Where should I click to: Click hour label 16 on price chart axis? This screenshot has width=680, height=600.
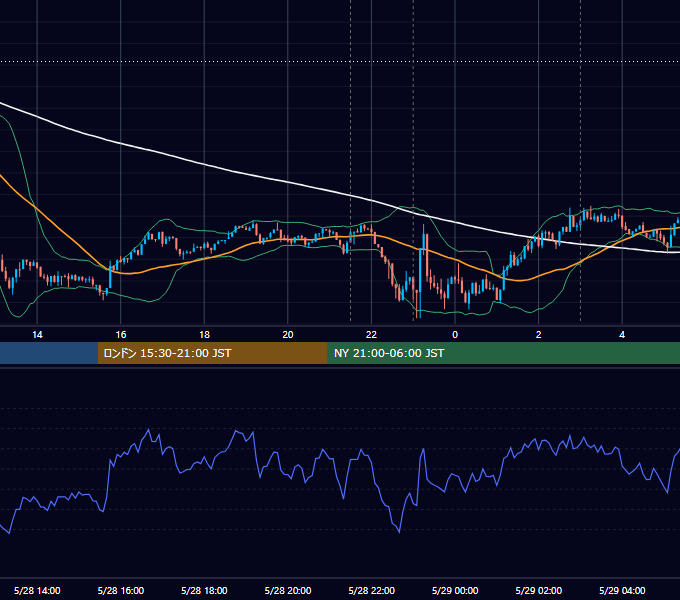tap(121, 335)
